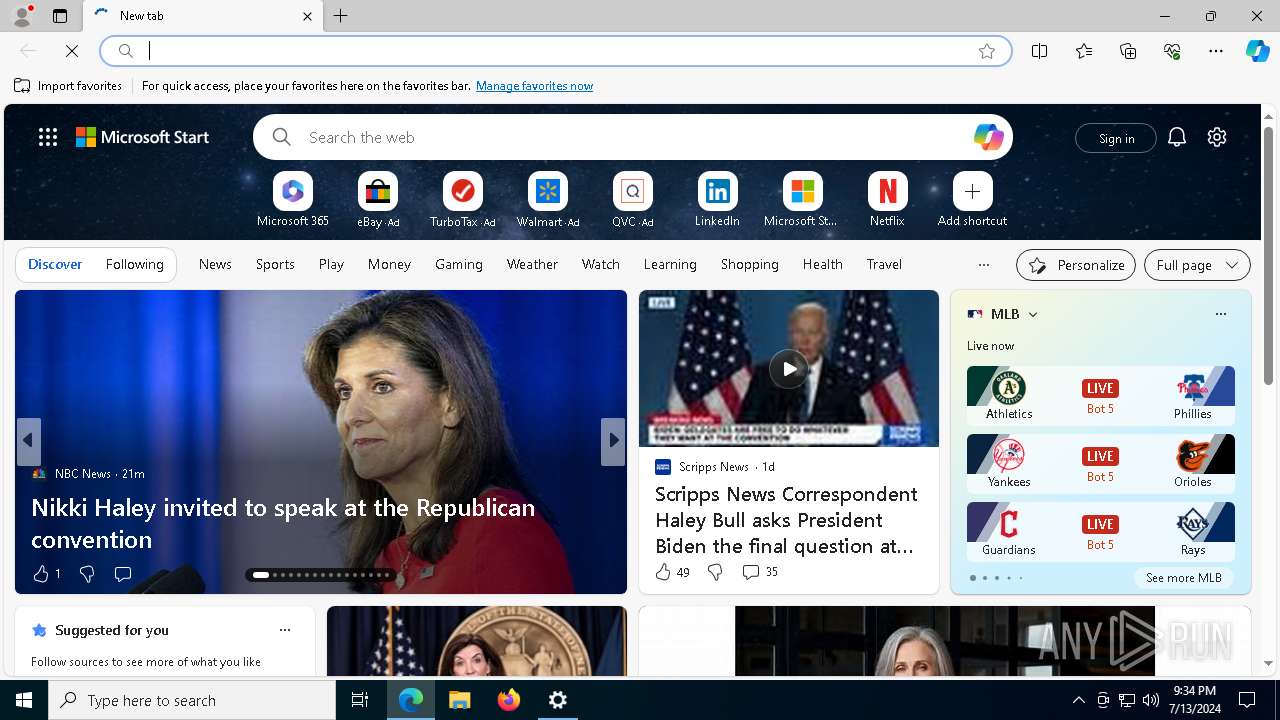
Task: Open Athletics vs Phillies live game
Action: pyautogui.click(x=1100, y=395)
